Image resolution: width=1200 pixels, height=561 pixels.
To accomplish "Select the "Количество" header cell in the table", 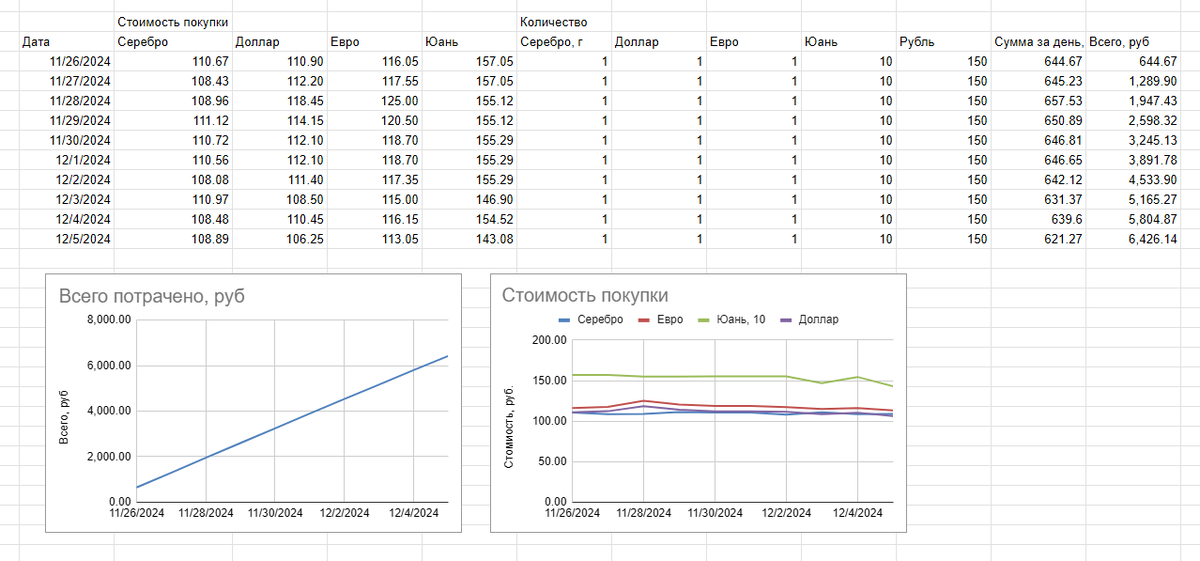I will (565, 22).
